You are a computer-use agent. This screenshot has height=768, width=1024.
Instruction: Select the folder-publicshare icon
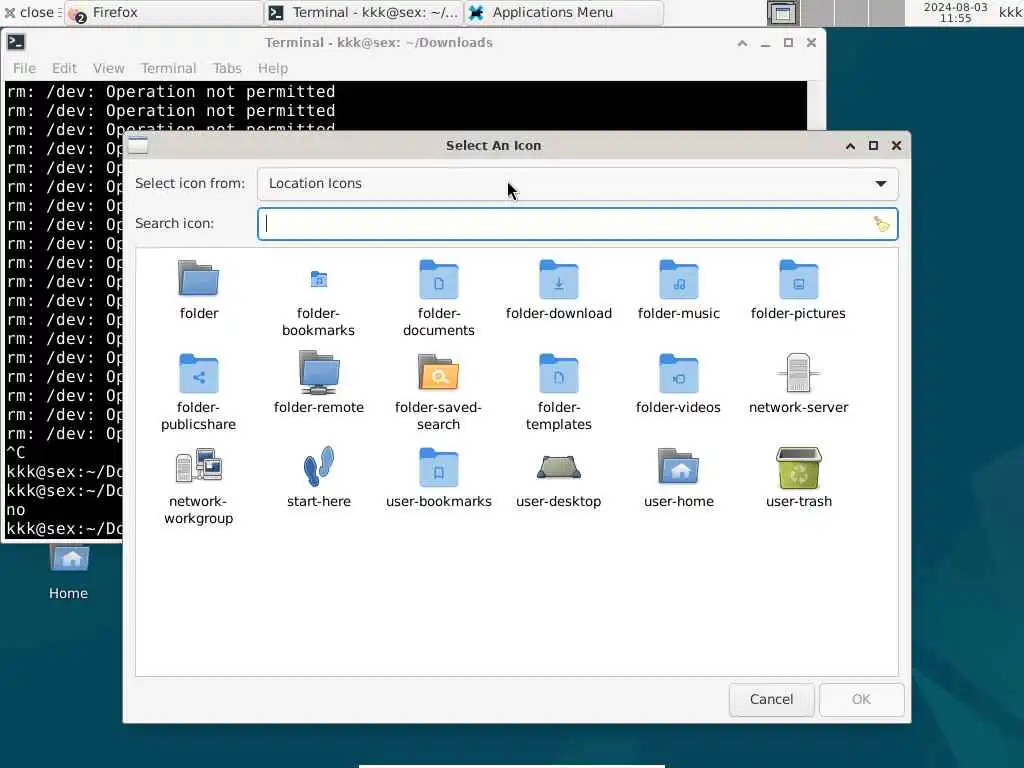point(199,373)
